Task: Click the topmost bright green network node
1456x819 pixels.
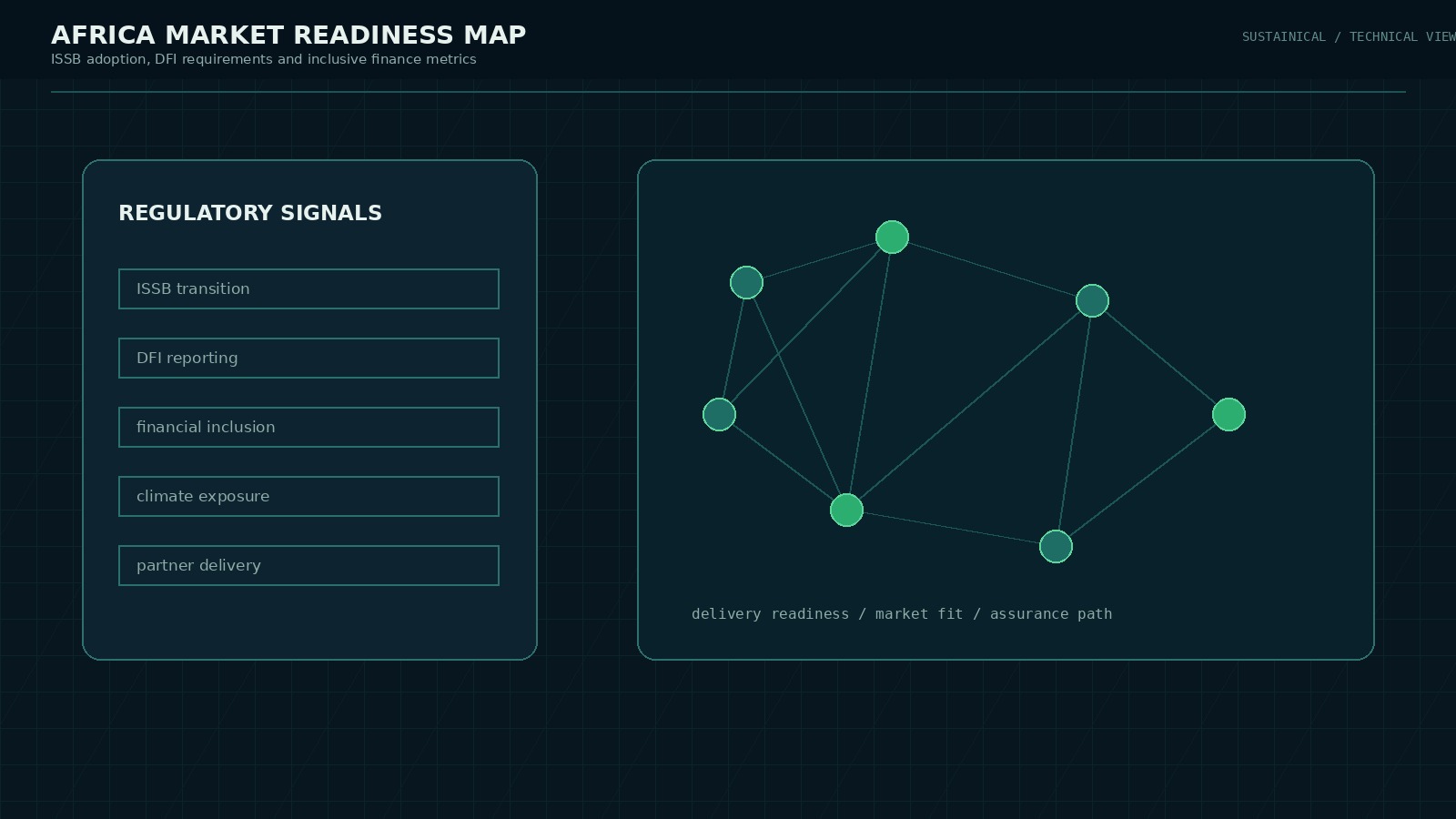Action: pos(892,237)
